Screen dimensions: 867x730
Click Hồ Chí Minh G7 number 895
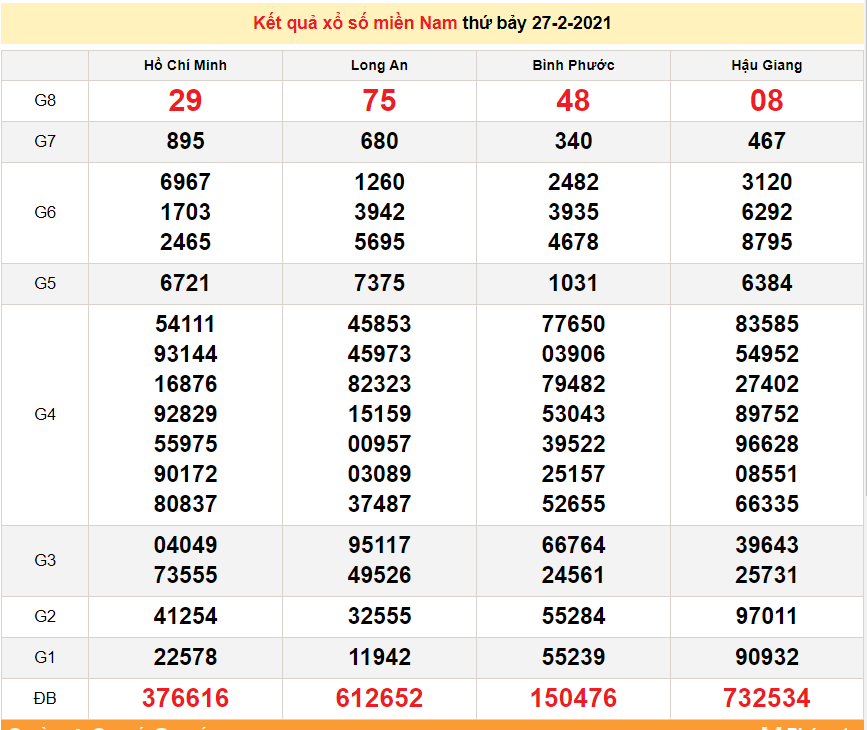click(x=185, y=142)
